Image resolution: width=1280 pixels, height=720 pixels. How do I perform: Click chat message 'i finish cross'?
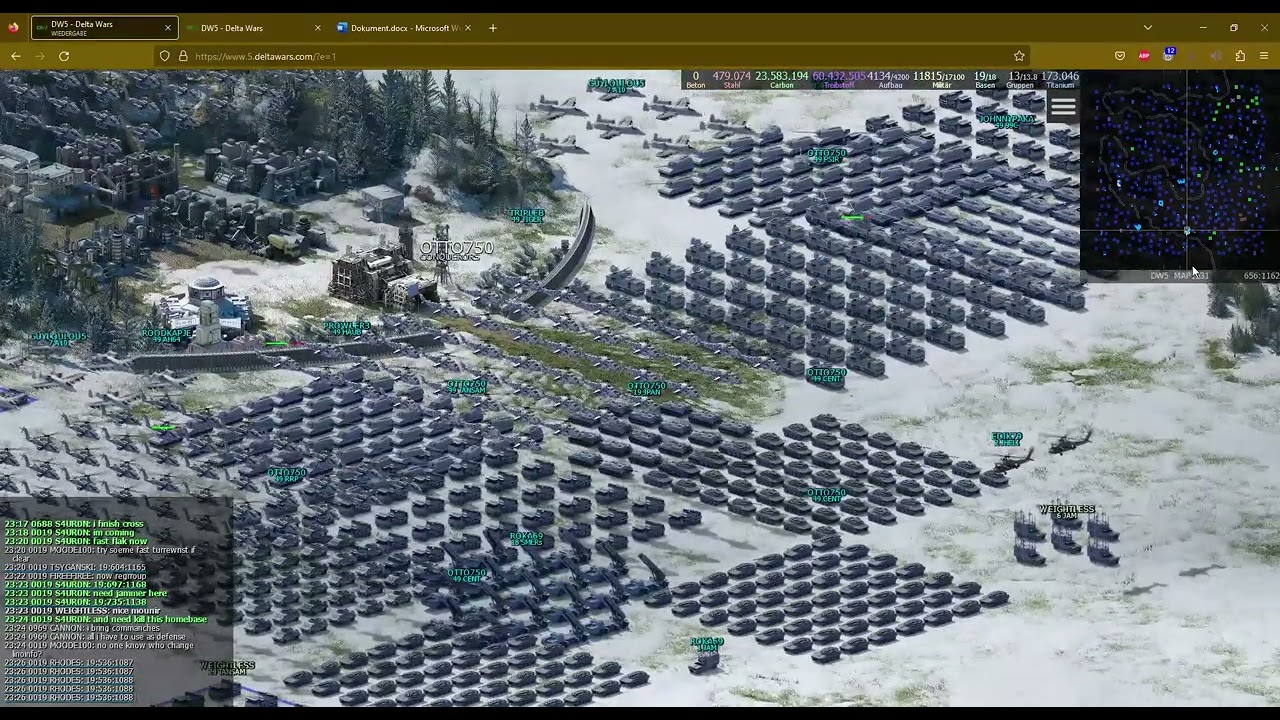pos(119,524)
